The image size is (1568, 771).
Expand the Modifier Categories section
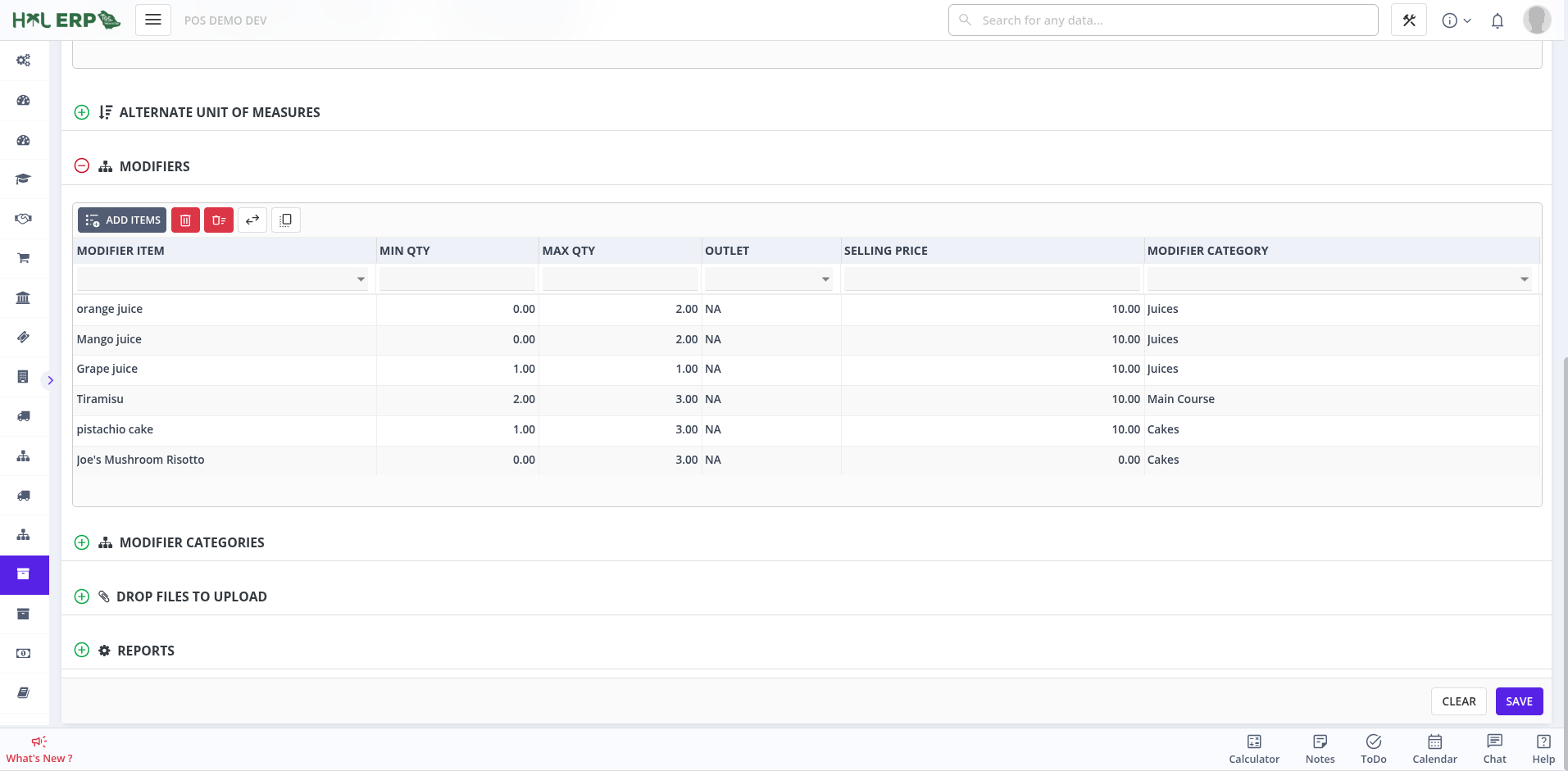click(x=82, y=542)
